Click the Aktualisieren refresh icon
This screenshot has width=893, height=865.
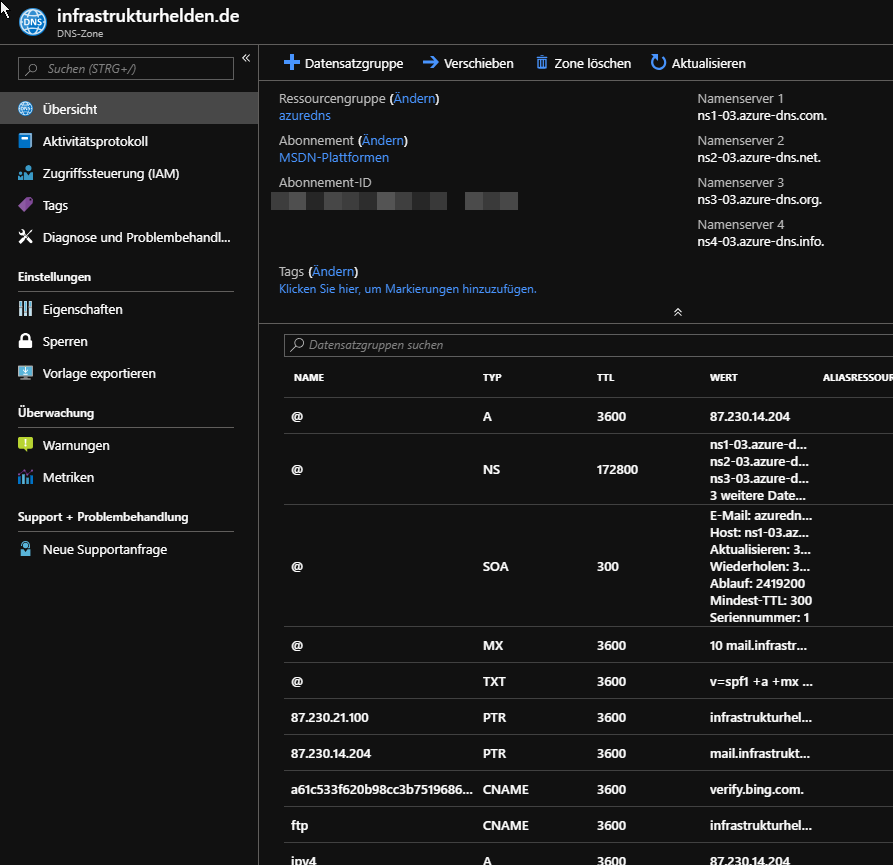(x=658, y=62)
